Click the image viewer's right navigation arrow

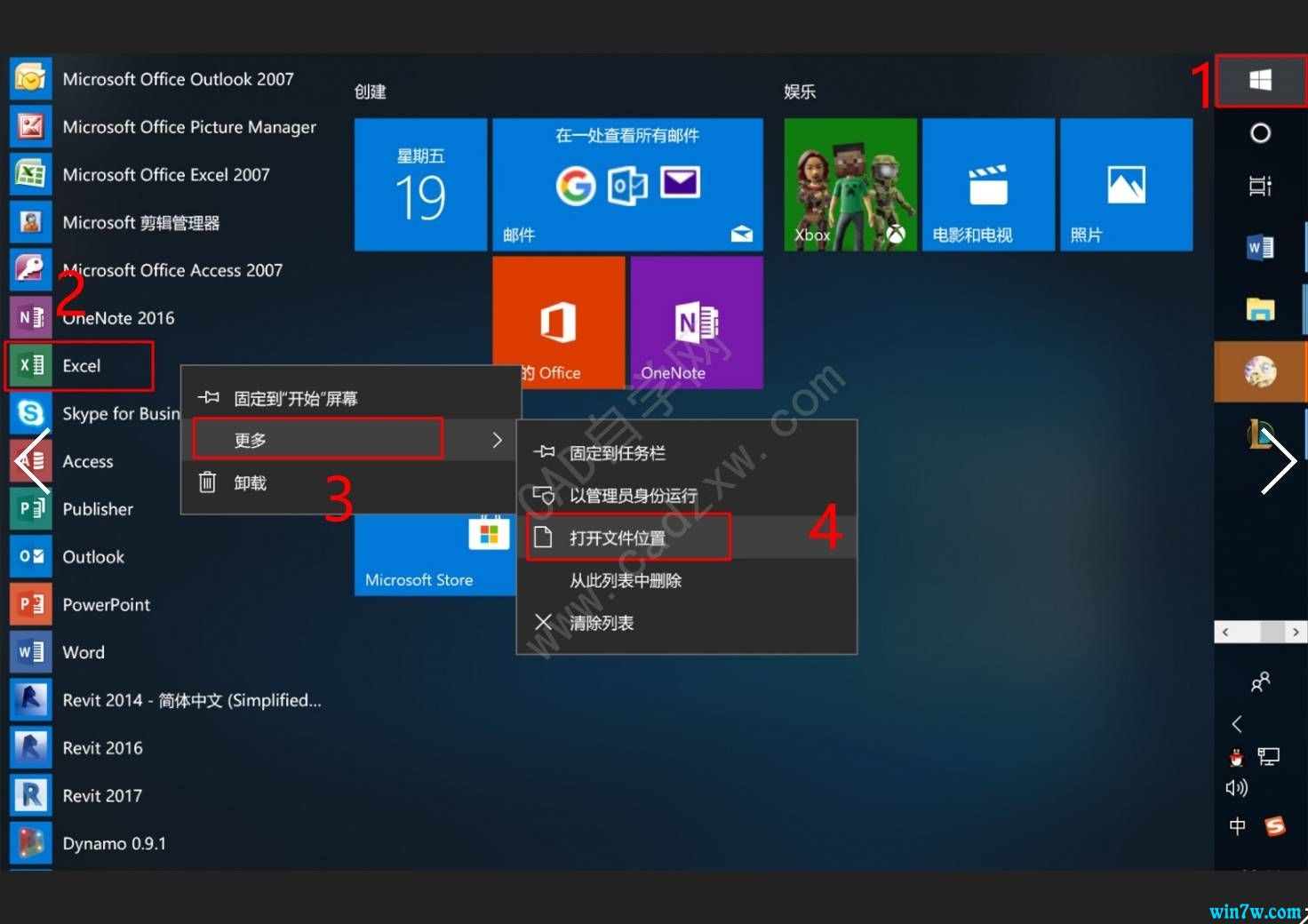coord(1279,461)
